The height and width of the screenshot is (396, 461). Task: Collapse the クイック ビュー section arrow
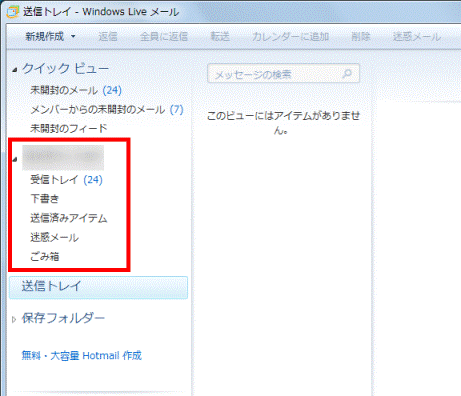coord(14,70)
